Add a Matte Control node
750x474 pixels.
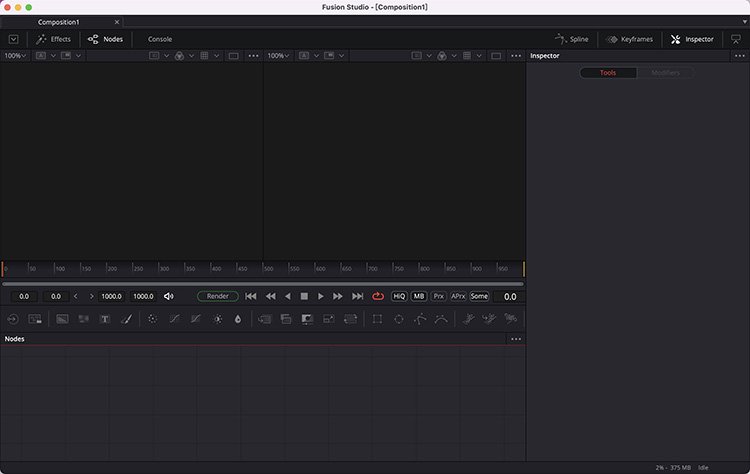[x=307, y=319]
